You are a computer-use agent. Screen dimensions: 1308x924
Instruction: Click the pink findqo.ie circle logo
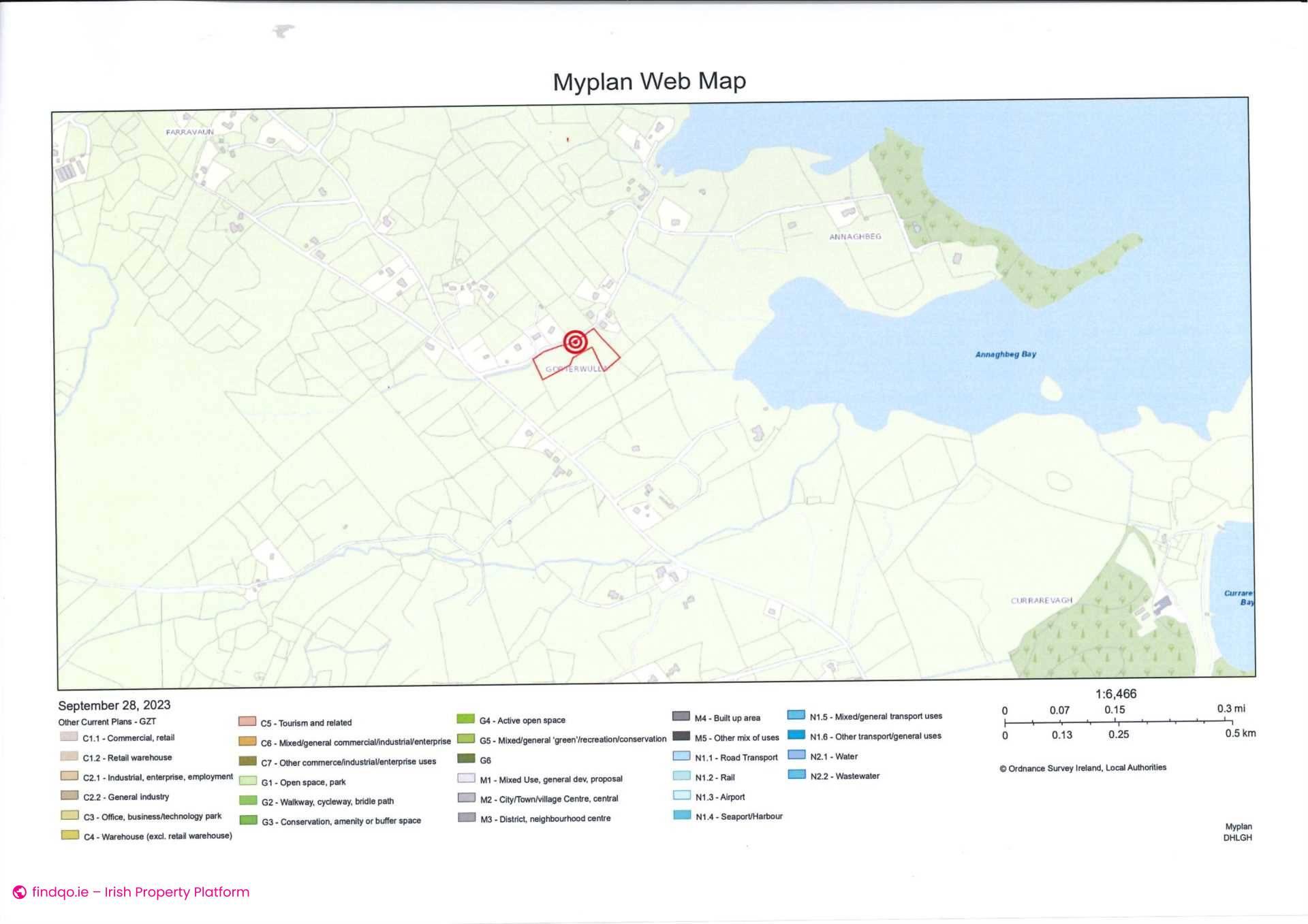point(18,891)
